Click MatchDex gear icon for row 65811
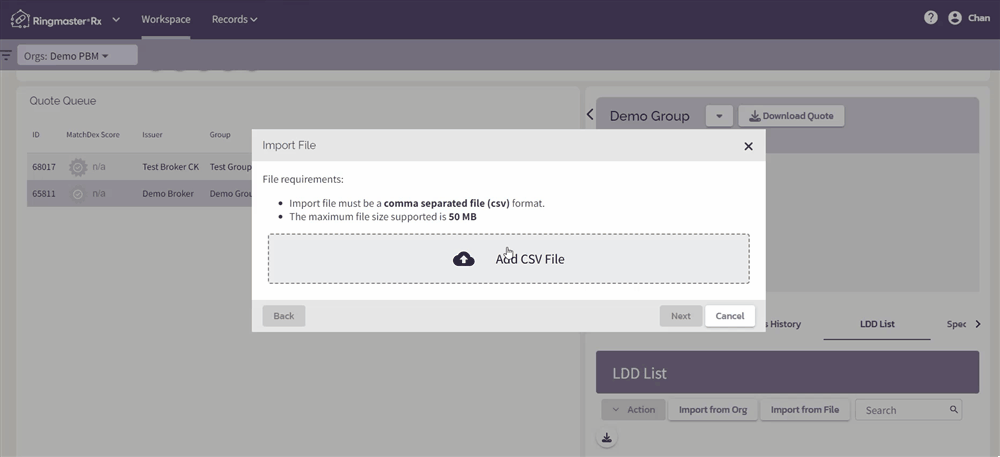This screenshot has height=457, width=1000. (x=78, y=194)
